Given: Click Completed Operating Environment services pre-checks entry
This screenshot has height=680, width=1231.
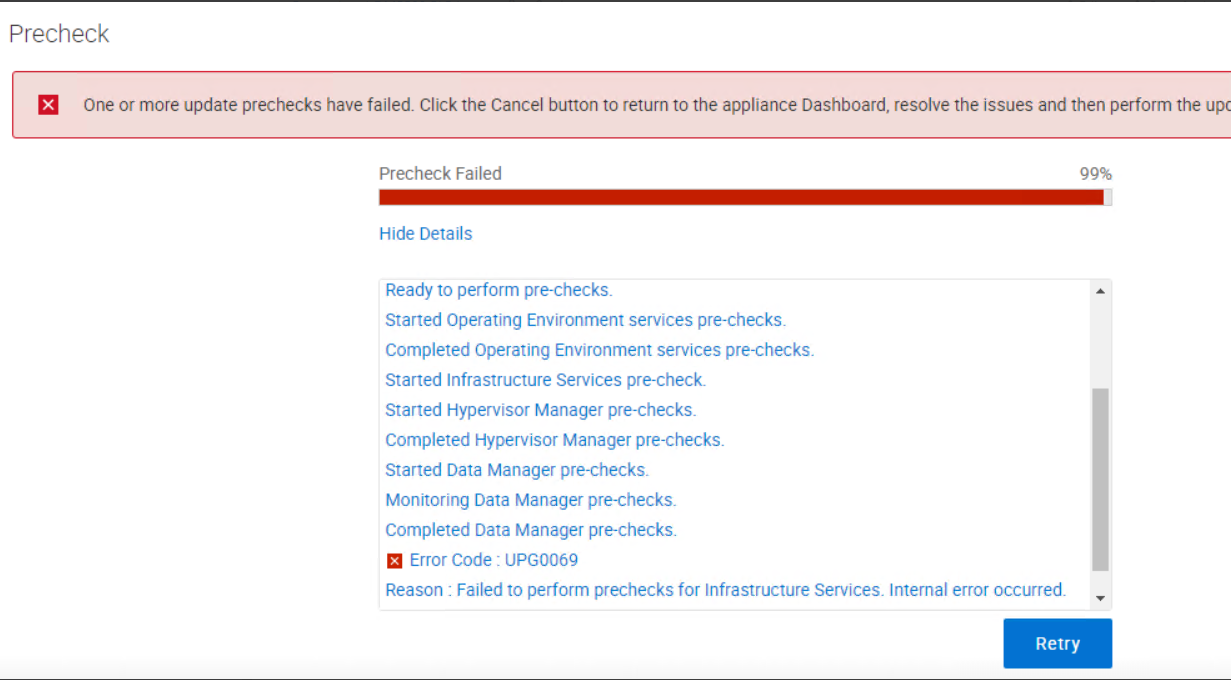Looking at the screenshot, I should tap(600, 349).
